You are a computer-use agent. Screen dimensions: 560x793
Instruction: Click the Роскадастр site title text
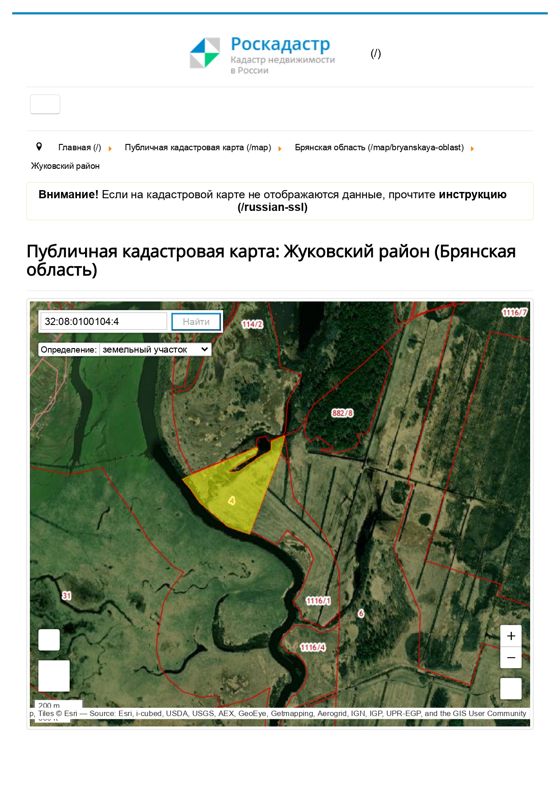(280, 44)
